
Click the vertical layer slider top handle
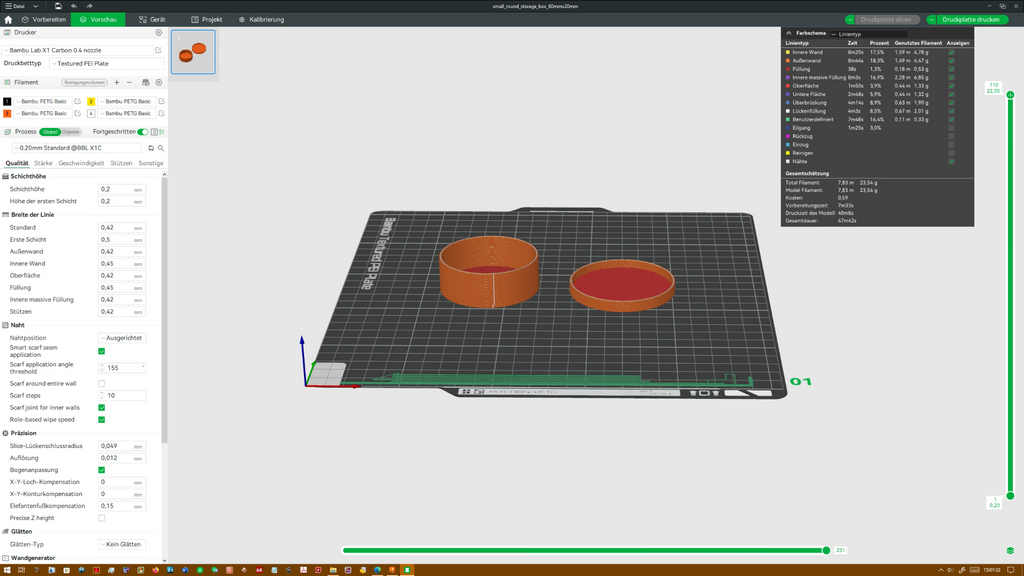coord(1010,95)
